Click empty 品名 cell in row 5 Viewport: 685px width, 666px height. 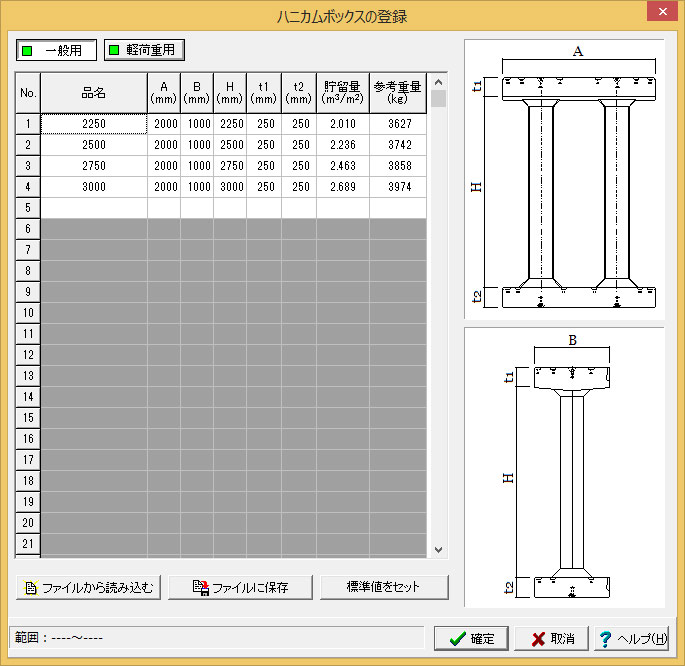click(94, 208)
